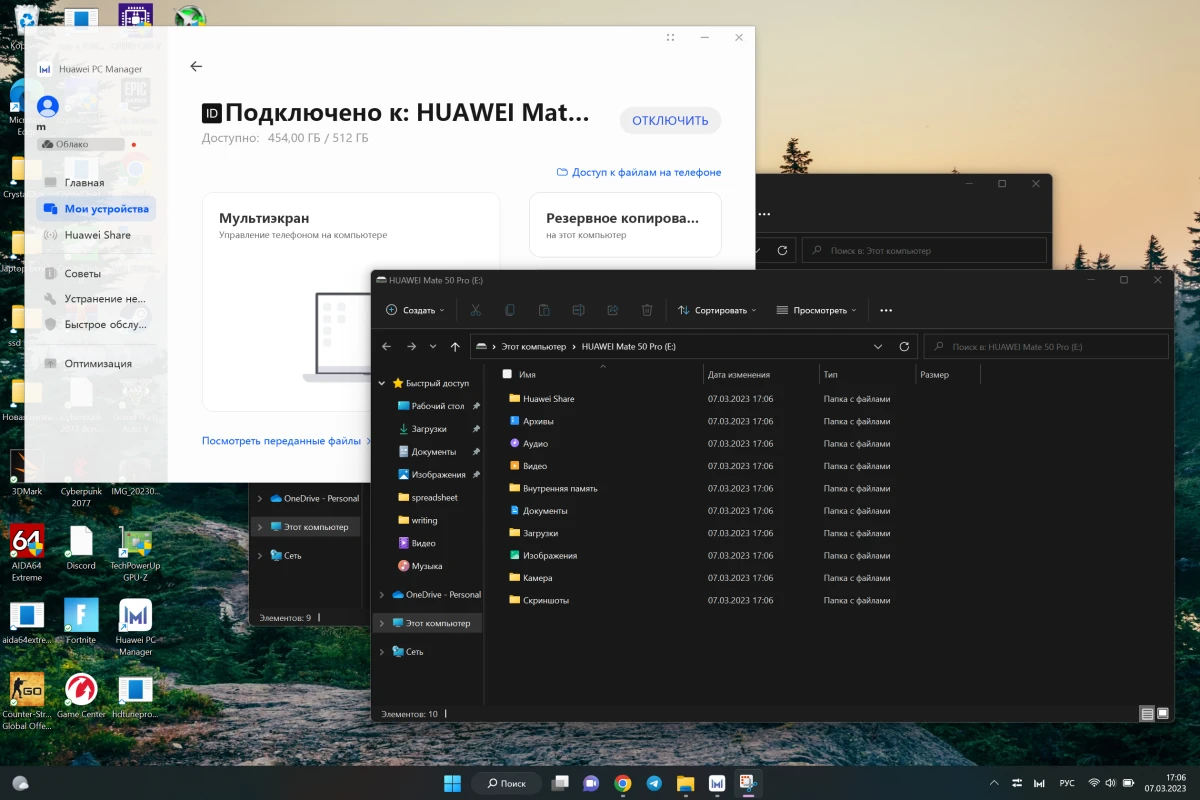Image resolution: width=1200 pixels, height=800 pixels.
Task: Click Forward arrow in HUAWEI Mate Explorer window
Action: 411,346
